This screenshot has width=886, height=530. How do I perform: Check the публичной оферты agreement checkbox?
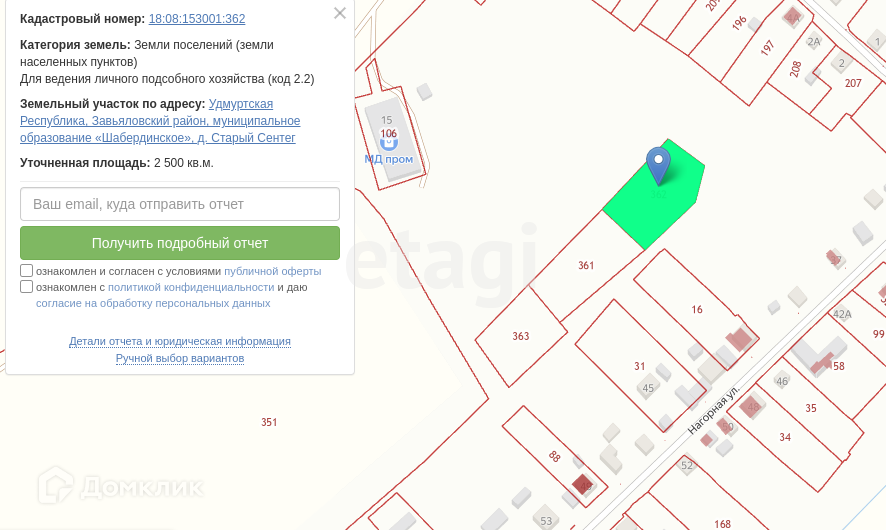point(27,271)
